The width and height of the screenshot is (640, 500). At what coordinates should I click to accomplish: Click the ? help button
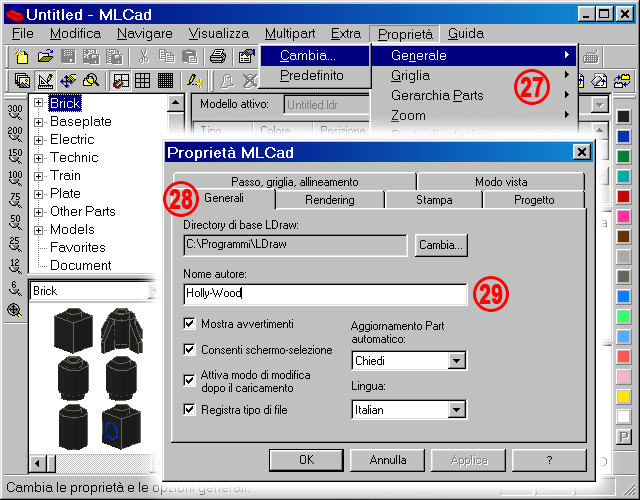tap(549, 460)
